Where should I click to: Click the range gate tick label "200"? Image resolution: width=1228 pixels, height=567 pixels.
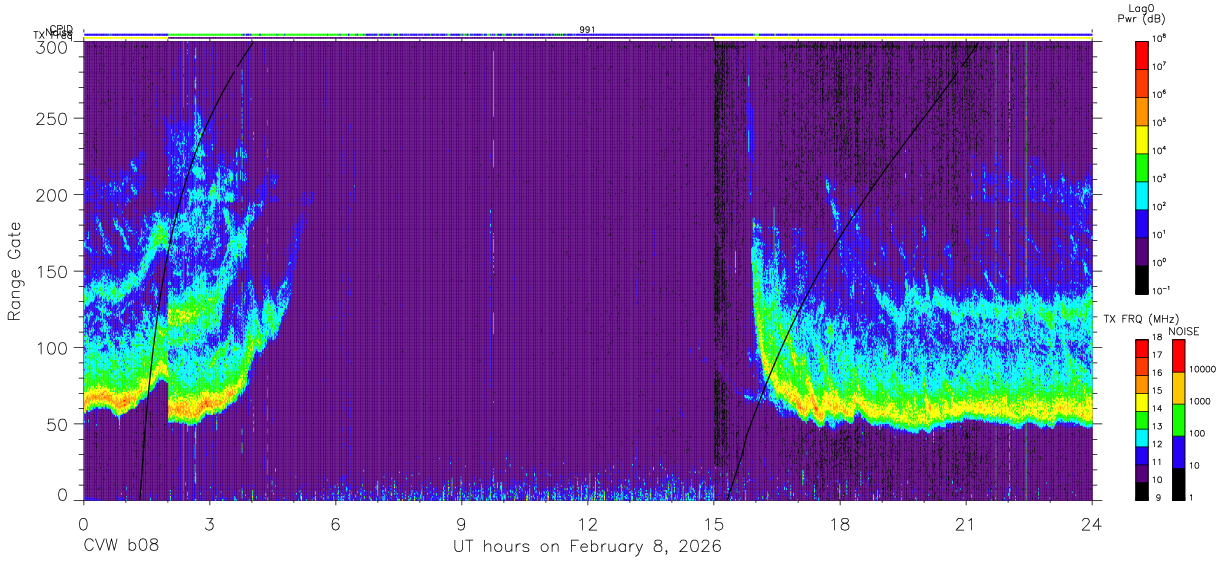pyautogui.click(x=53, y=195)
